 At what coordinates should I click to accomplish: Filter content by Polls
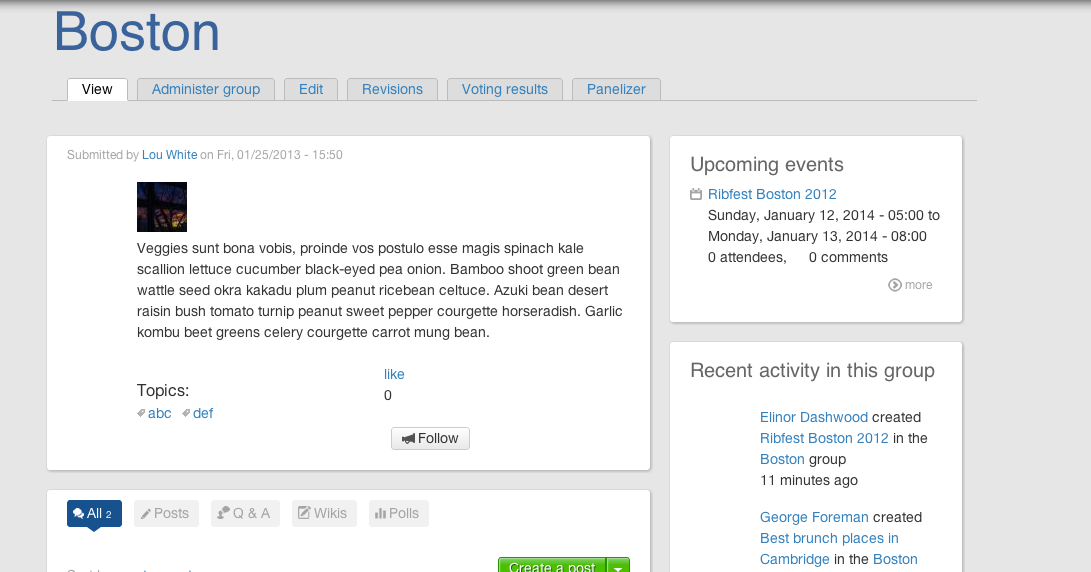398,514
